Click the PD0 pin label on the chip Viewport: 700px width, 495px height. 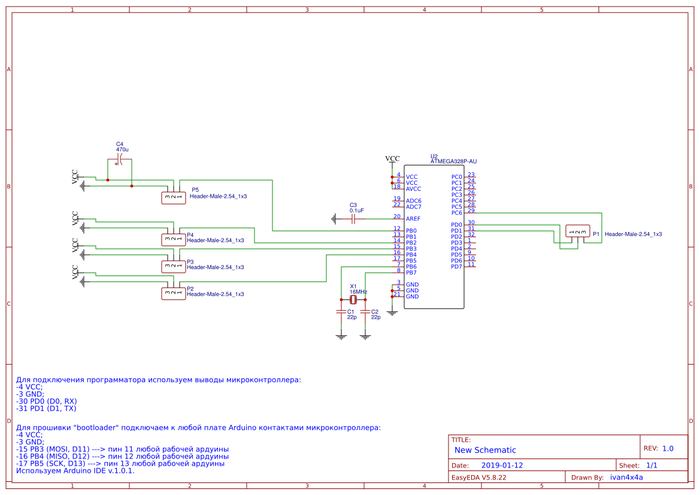tap(456, 225)
